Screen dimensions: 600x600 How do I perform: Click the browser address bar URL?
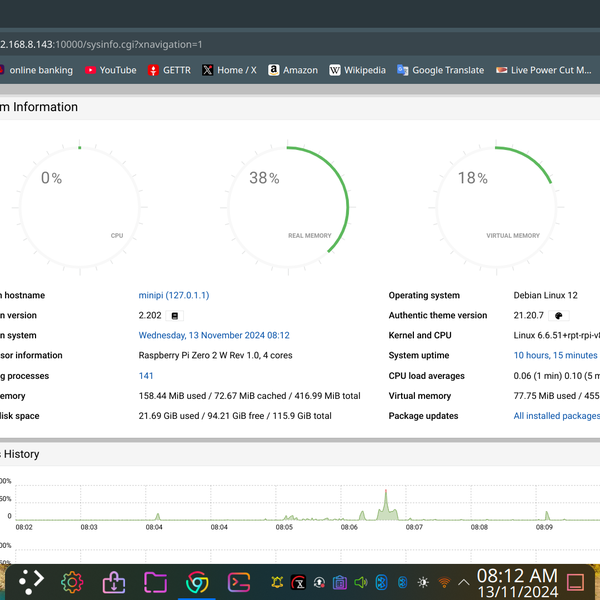pos(100,44)
